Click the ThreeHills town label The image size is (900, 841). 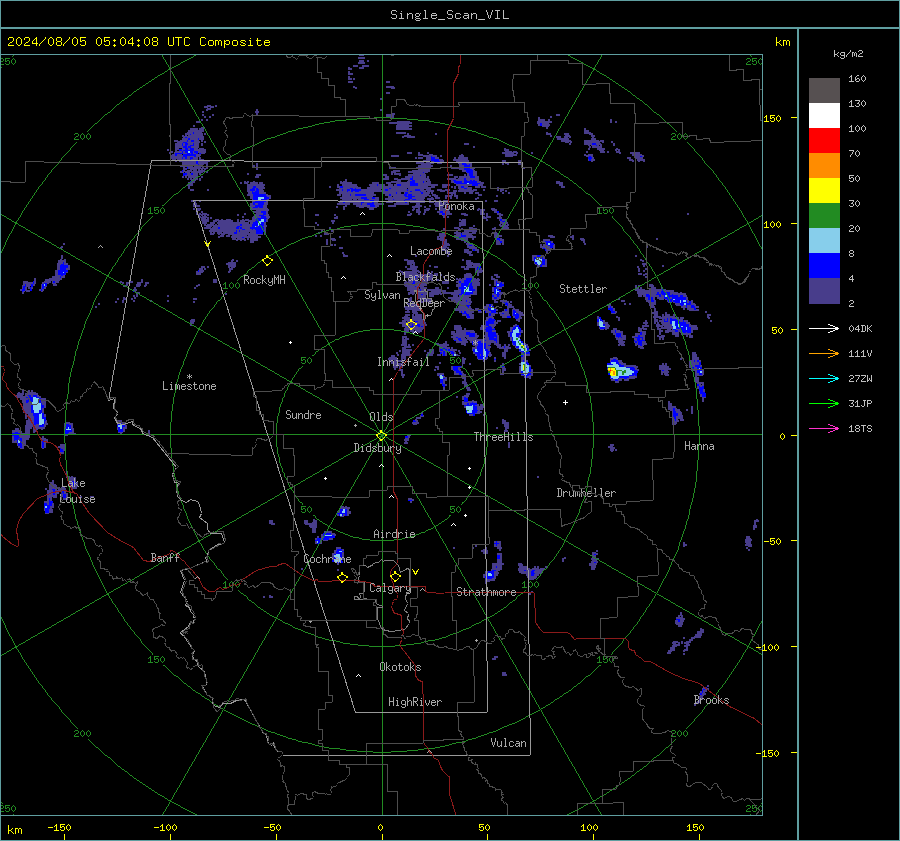tap(503, 437)
